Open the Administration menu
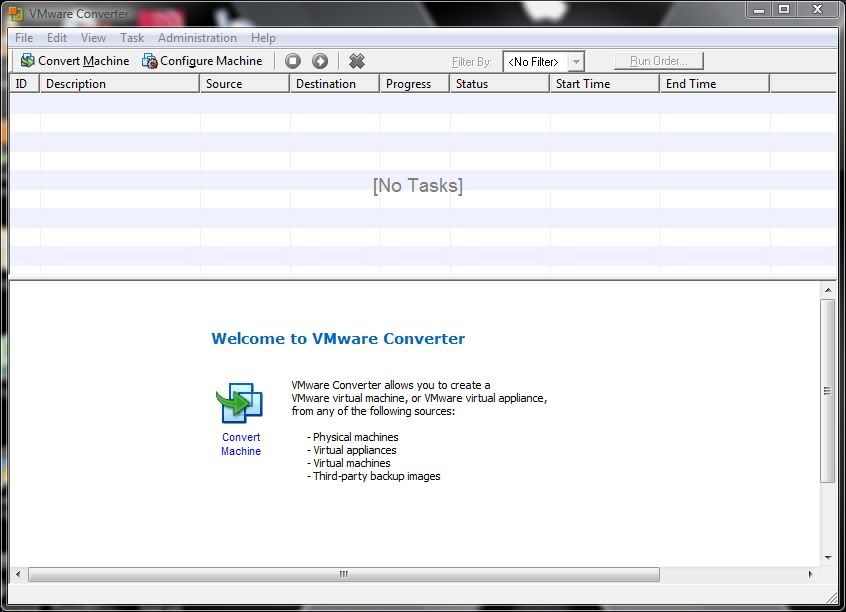The width and height of the screenshot is (846, 612). pos(197,38)
